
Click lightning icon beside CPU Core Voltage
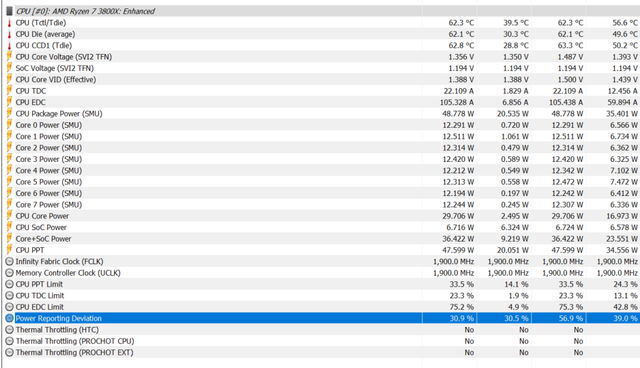pyautogui.click(x=9, y=57)
